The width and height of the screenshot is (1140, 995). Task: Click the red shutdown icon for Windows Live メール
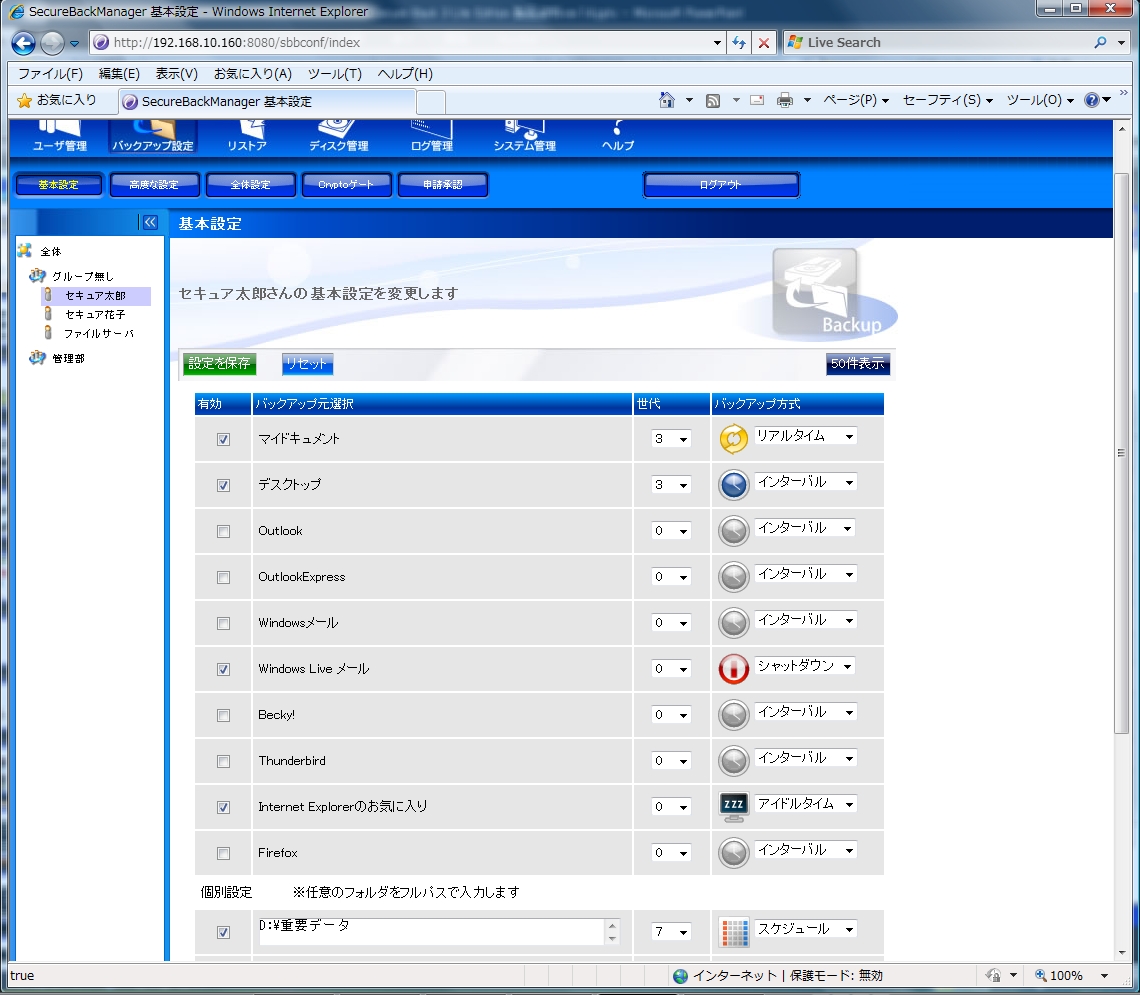coord(734,669)
